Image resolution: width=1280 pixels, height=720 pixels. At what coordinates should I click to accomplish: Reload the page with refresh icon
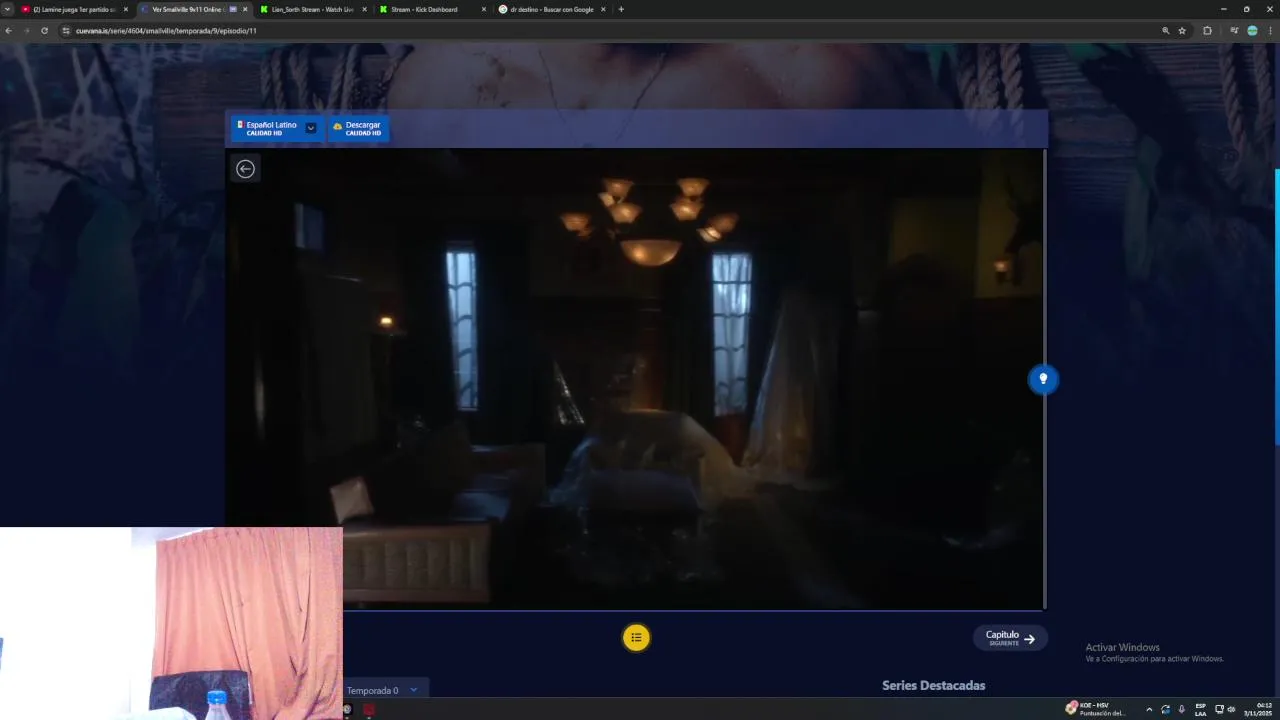[x=44, y=31]
